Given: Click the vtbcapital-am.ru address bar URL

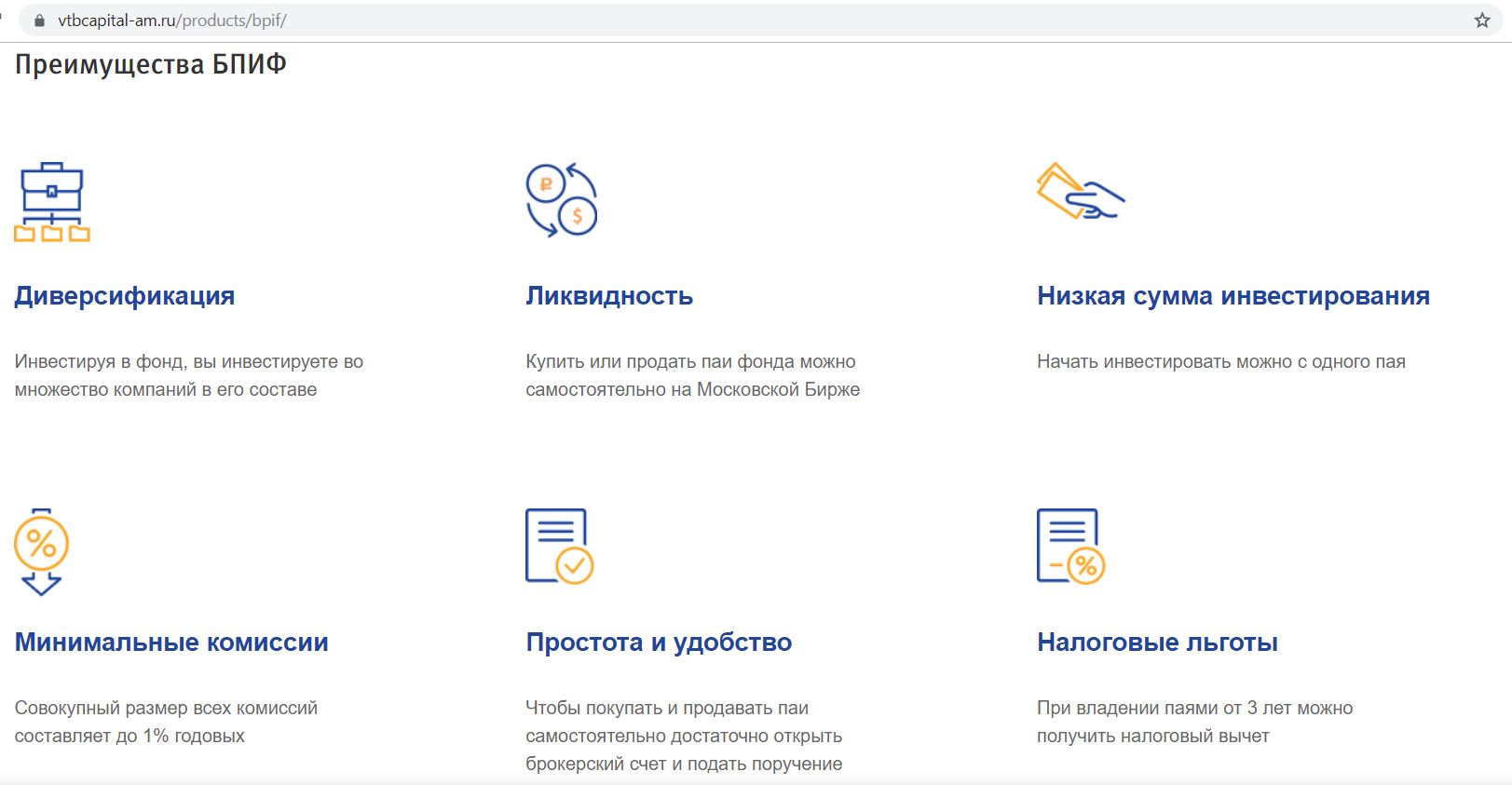Looking at the screenshot, I should click(172, 20).
